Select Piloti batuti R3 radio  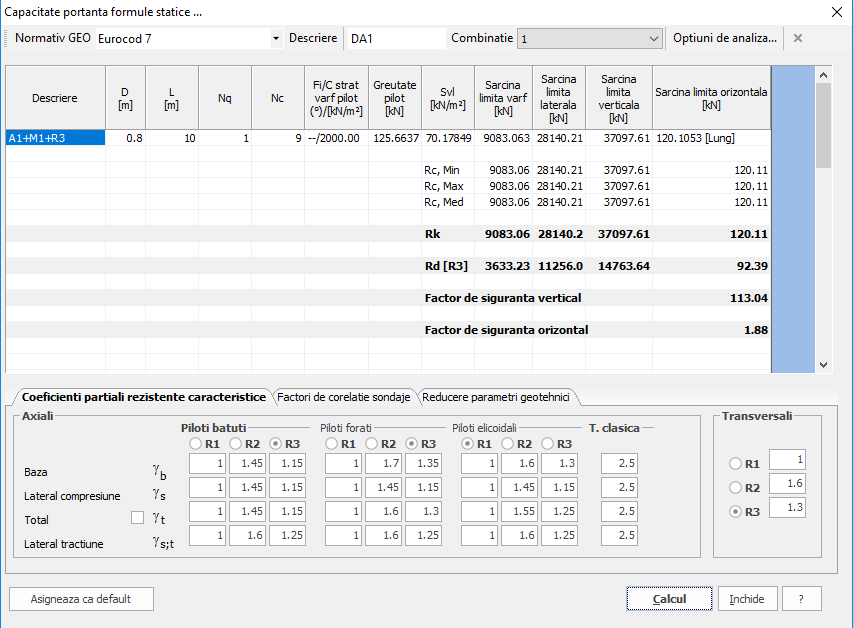point(276,444)
